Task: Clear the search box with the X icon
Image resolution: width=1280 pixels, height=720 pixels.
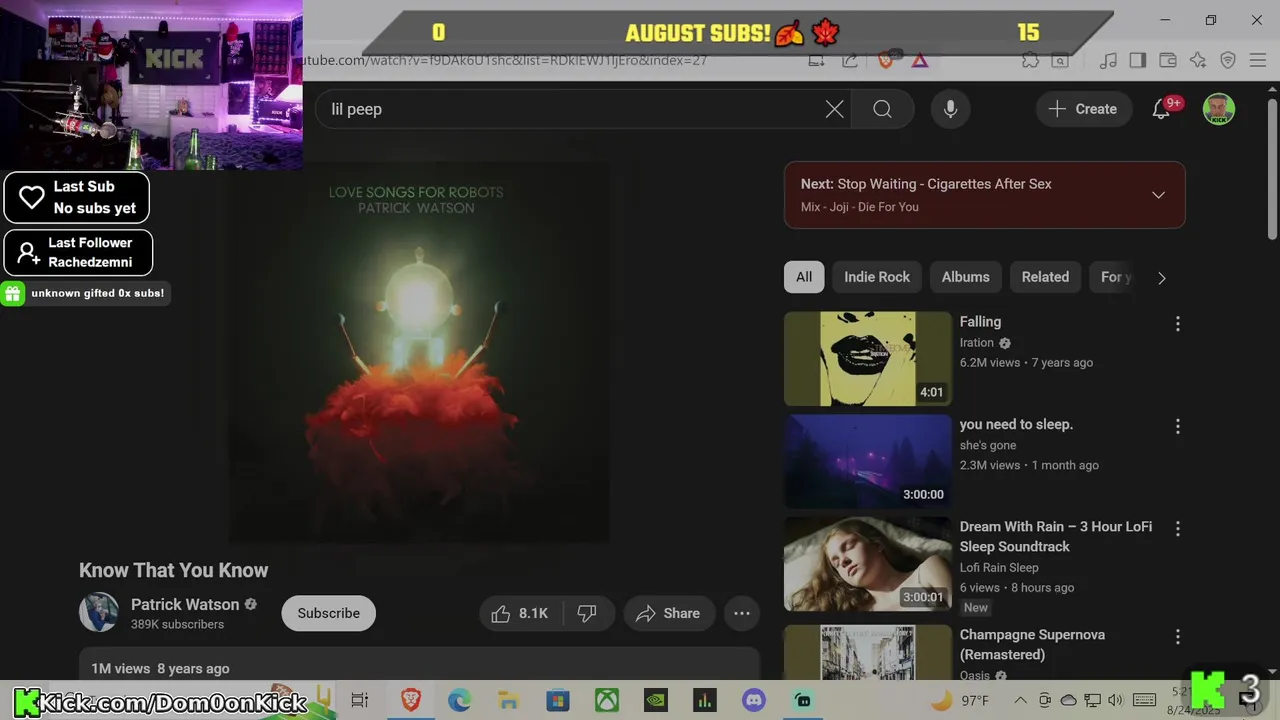Action: 834,109
